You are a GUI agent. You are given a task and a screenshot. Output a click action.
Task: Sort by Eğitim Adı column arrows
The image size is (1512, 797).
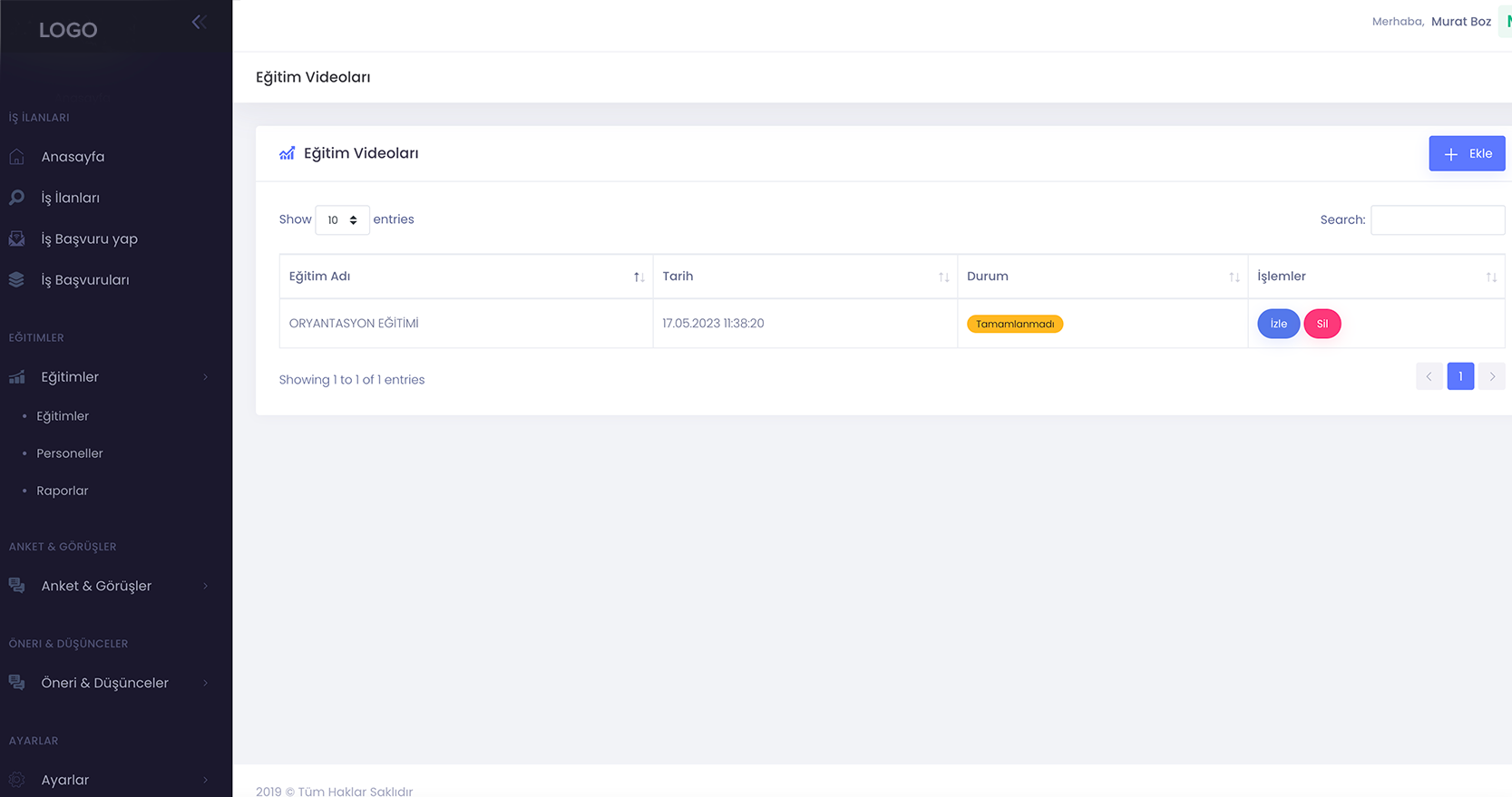(x=639, y=277)
